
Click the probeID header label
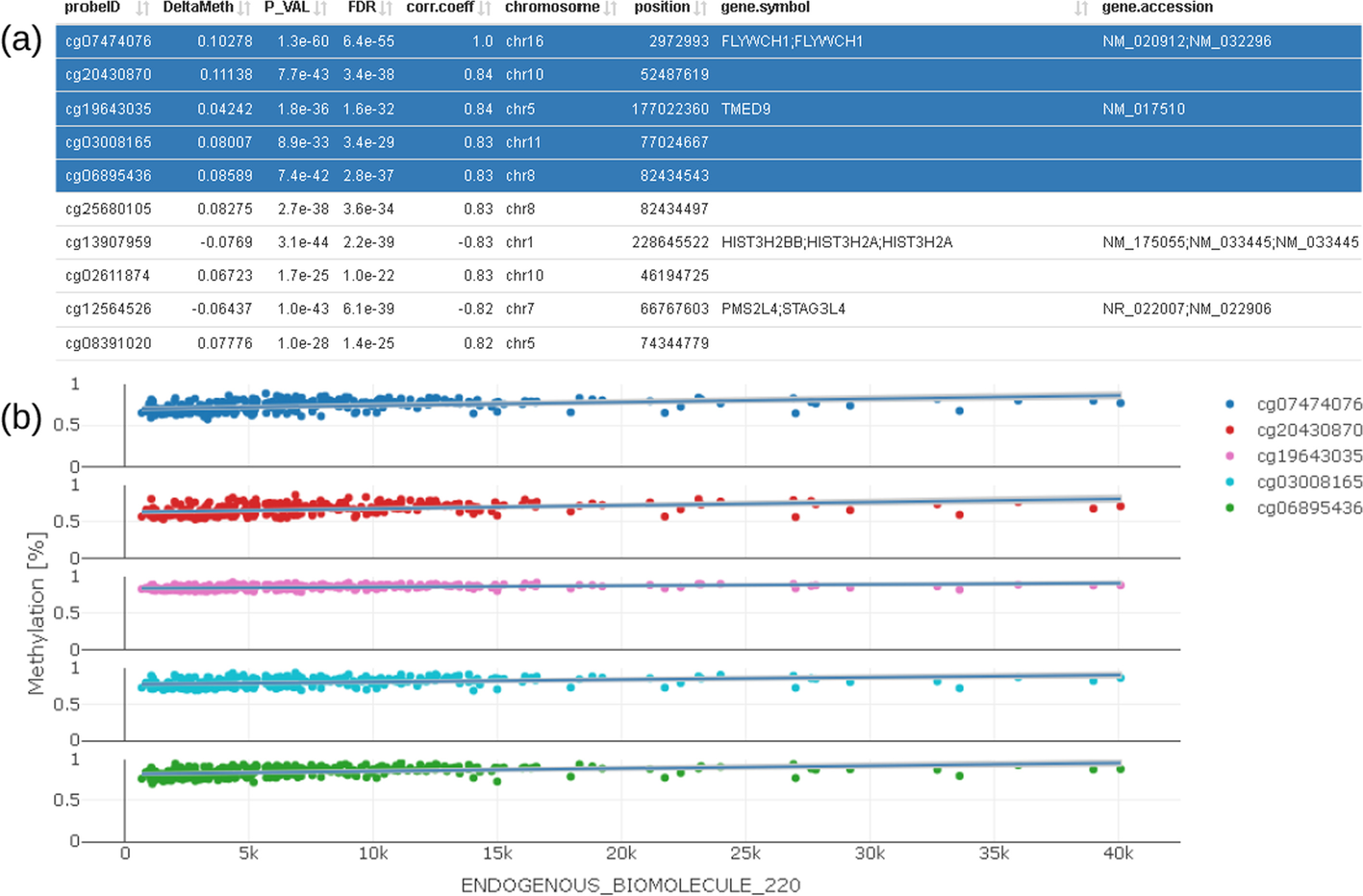pos(92,8)
